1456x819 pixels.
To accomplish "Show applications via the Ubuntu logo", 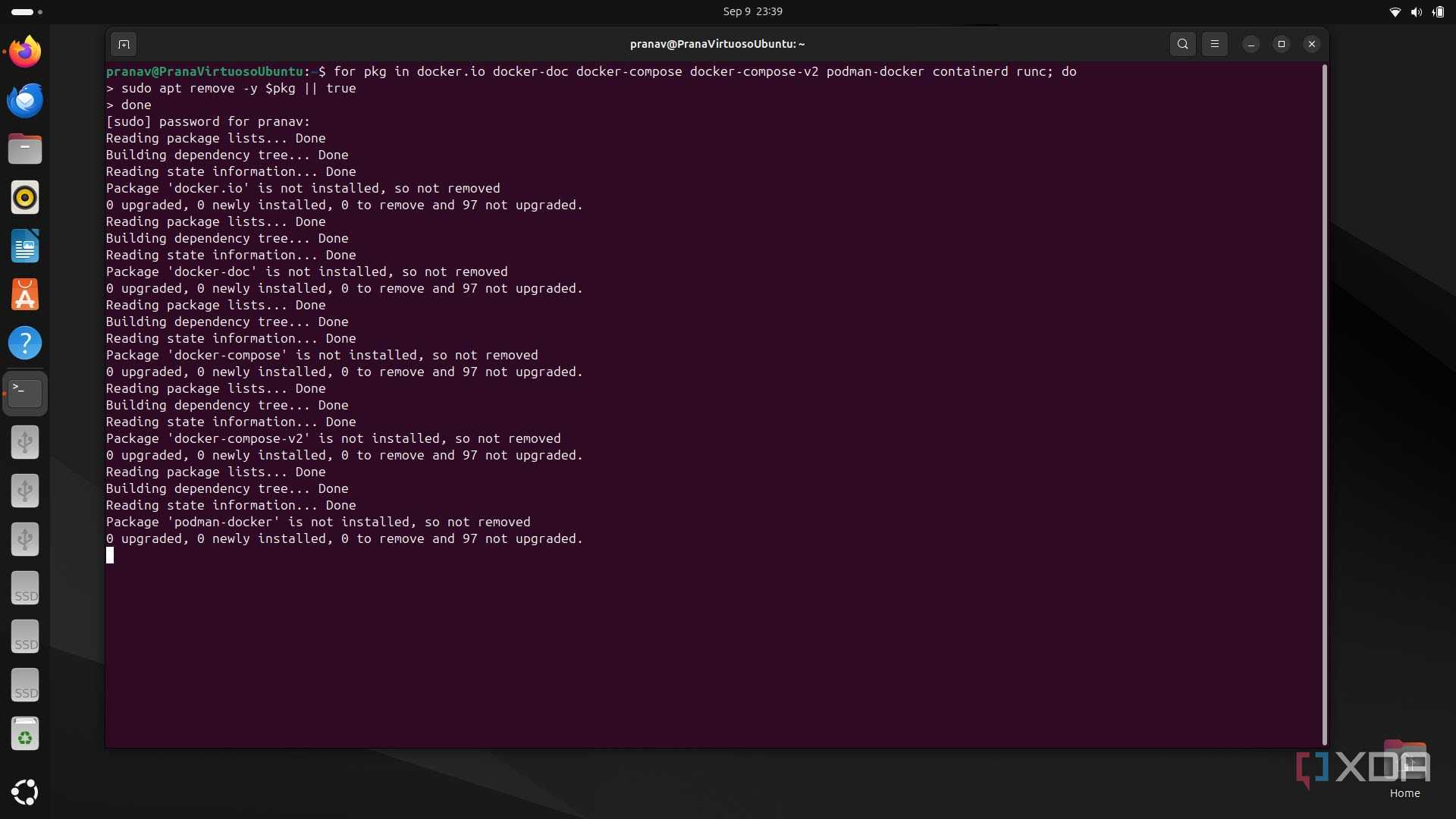I will 25,792.
